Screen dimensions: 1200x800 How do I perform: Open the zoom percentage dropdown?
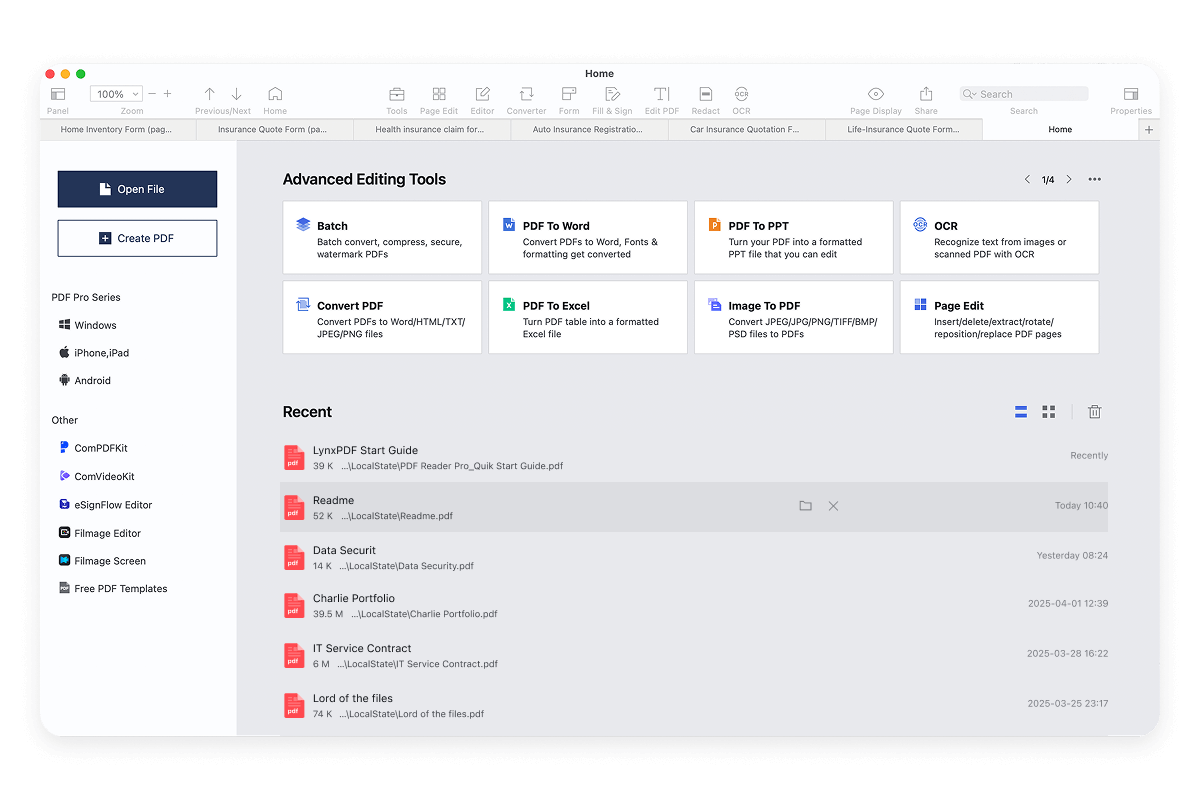[x=117, y=94]
